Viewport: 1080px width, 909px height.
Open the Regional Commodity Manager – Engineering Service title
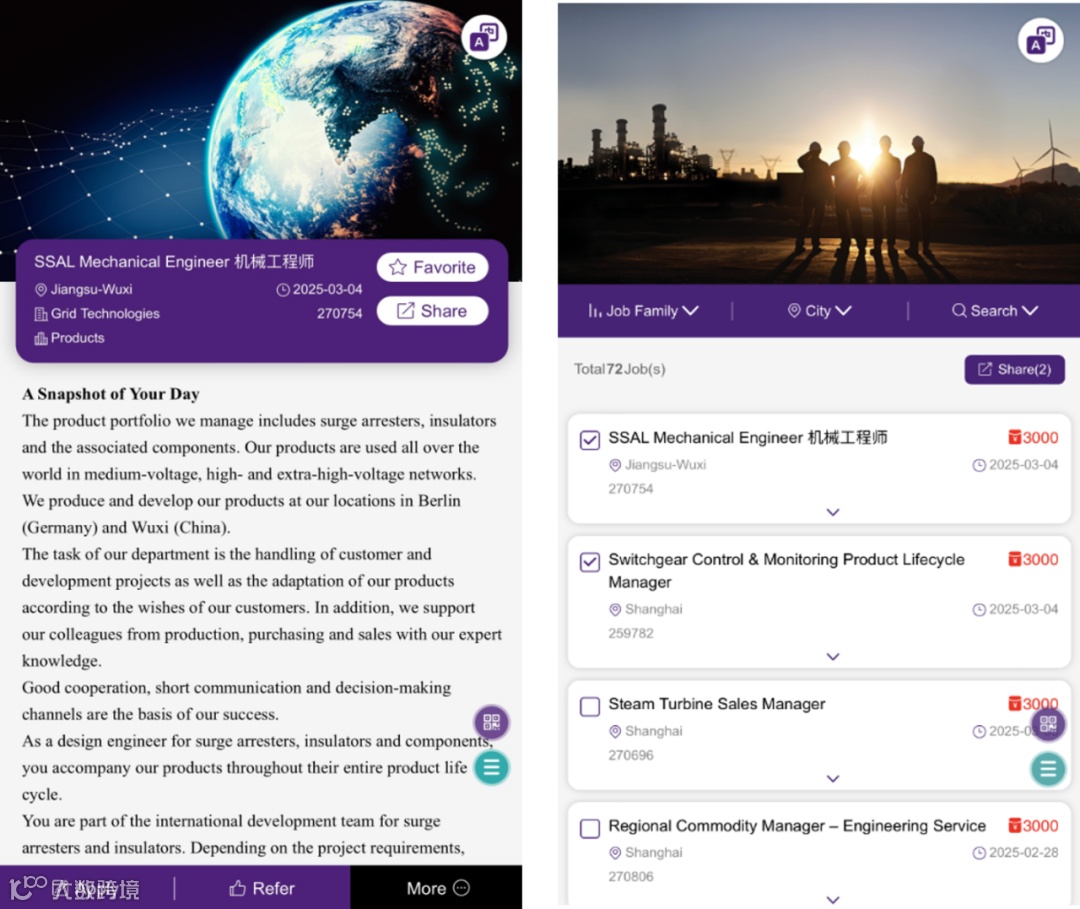point(797,826)
